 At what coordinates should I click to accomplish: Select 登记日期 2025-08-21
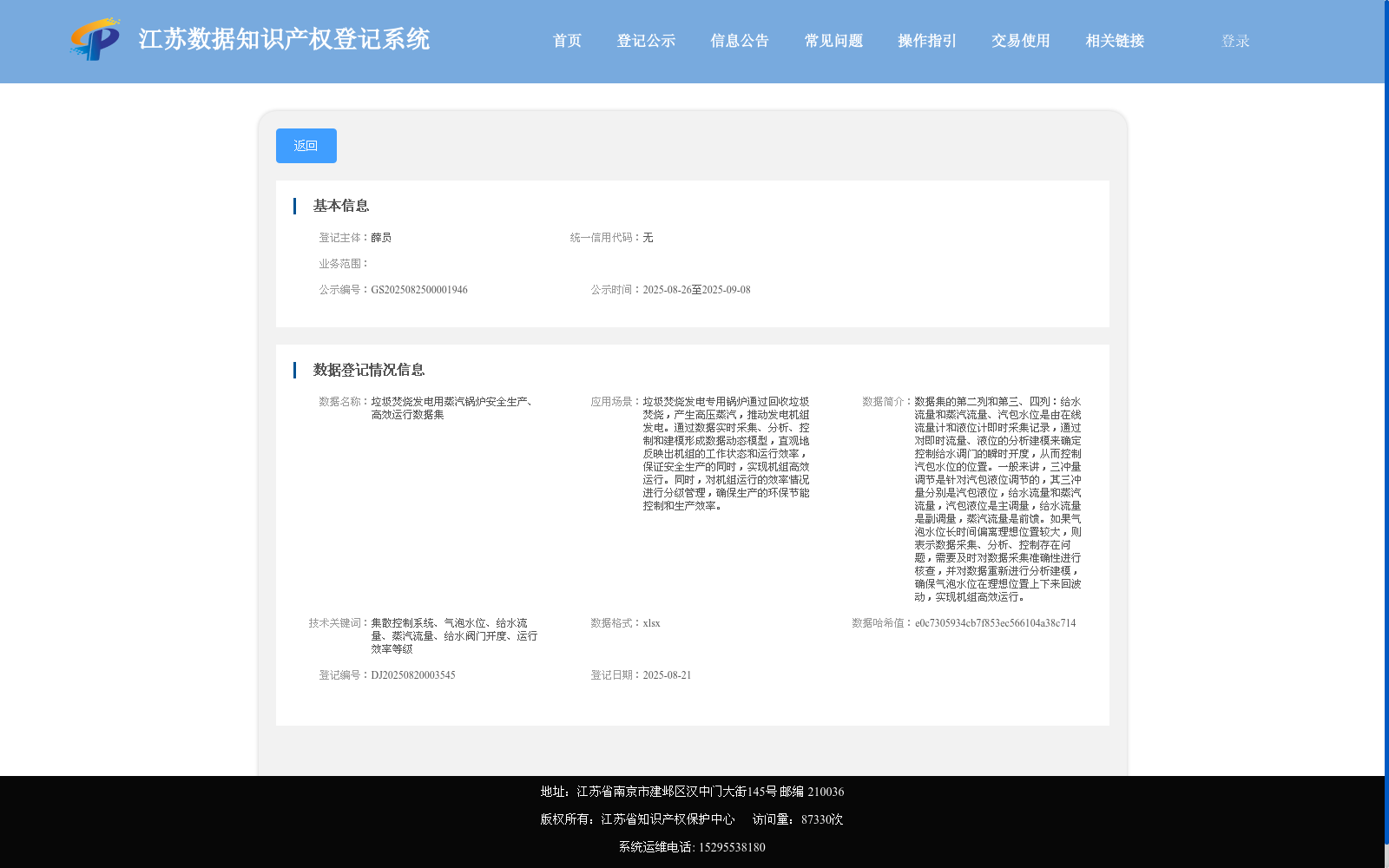667,675
